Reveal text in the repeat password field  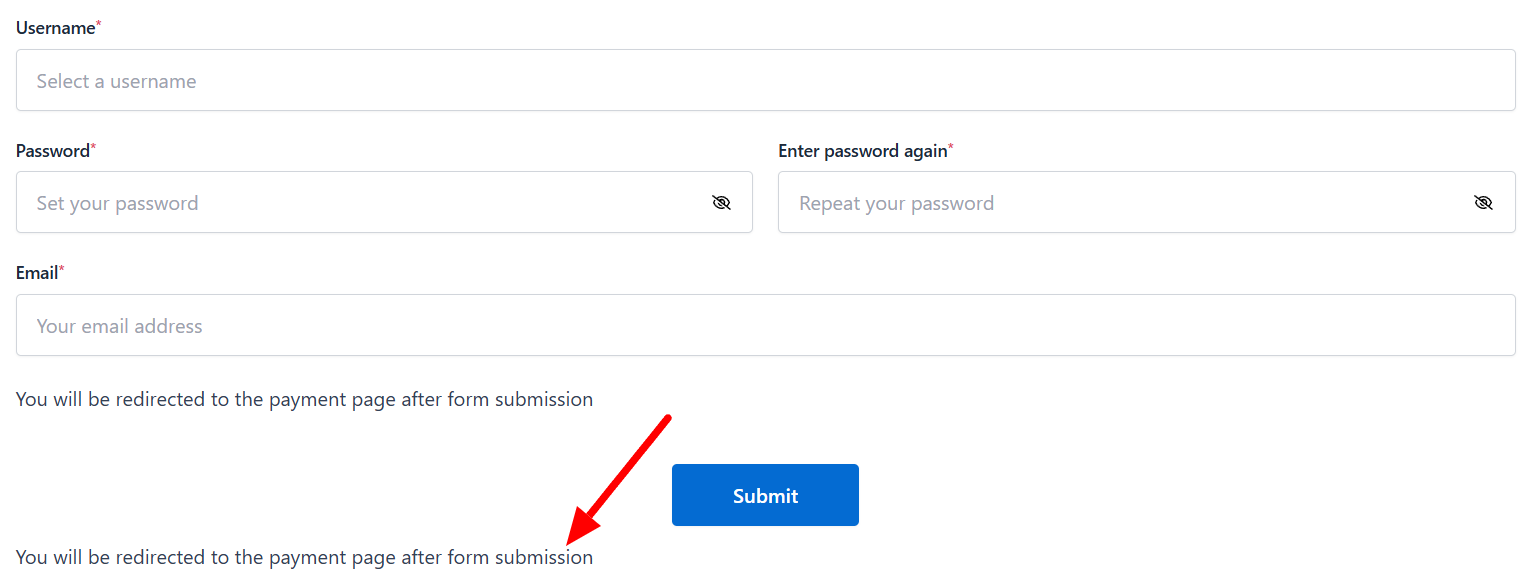coord(1483,203)
